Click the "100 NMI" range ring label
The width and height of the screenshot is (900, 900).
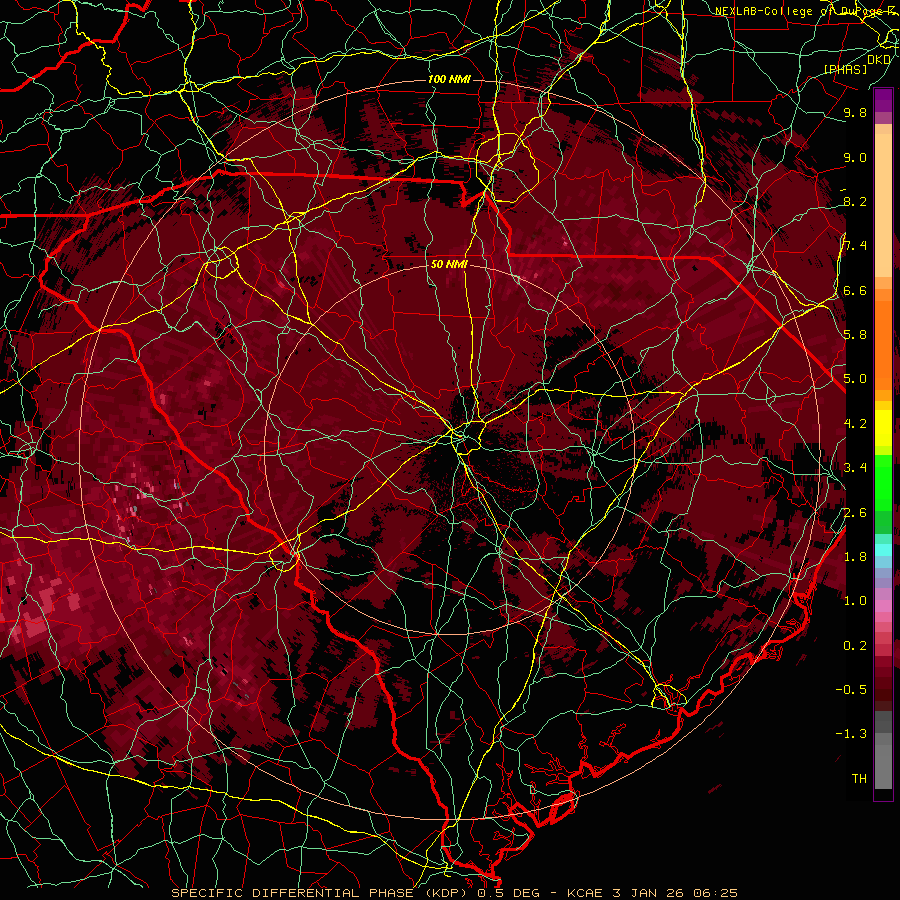449,79
